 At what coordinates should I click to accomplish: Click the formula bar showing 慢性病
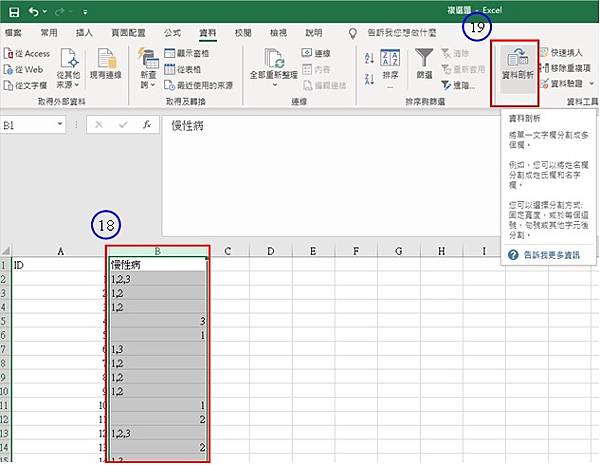click(x=331, y=175)
